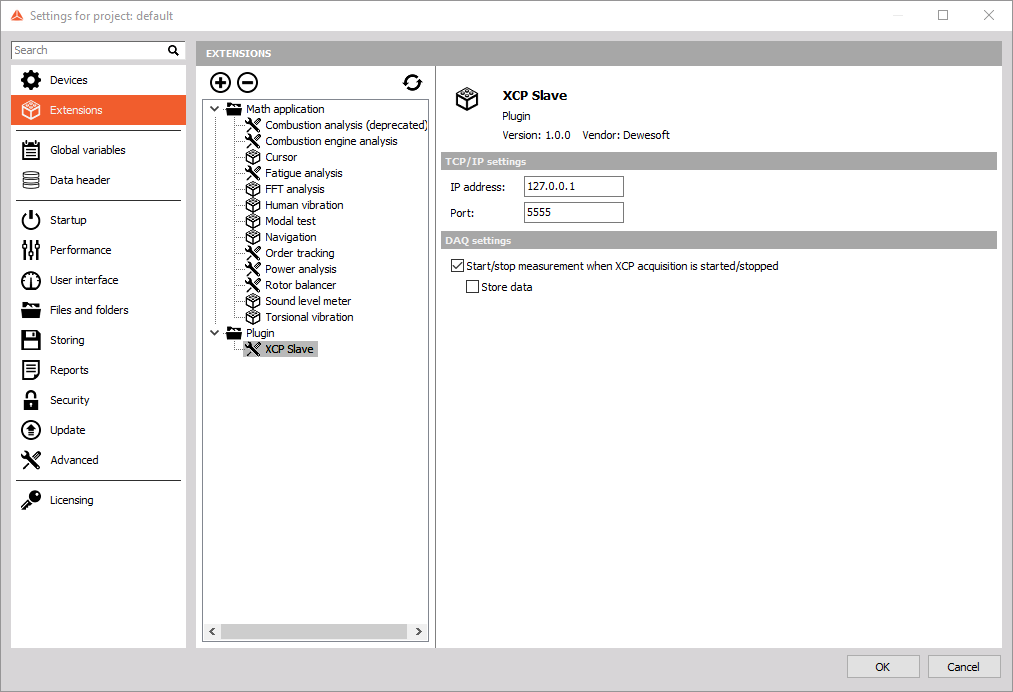Refresh the extensions list
This screenshot has width=1013, height=692.
click(412, 83)
